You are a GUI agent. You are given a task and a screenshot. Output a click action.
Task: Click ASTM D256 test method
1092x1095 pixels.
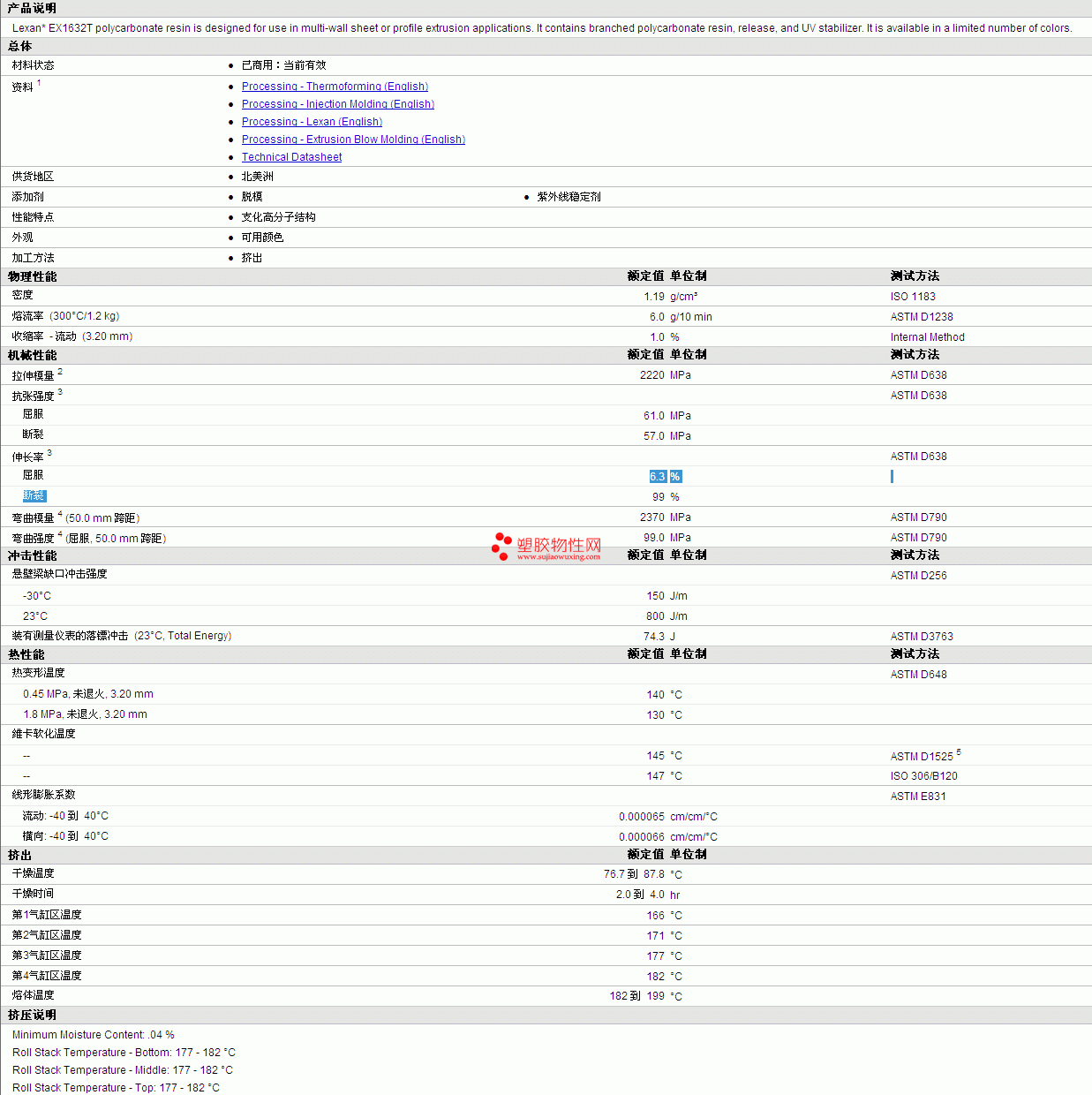point(918,576)
